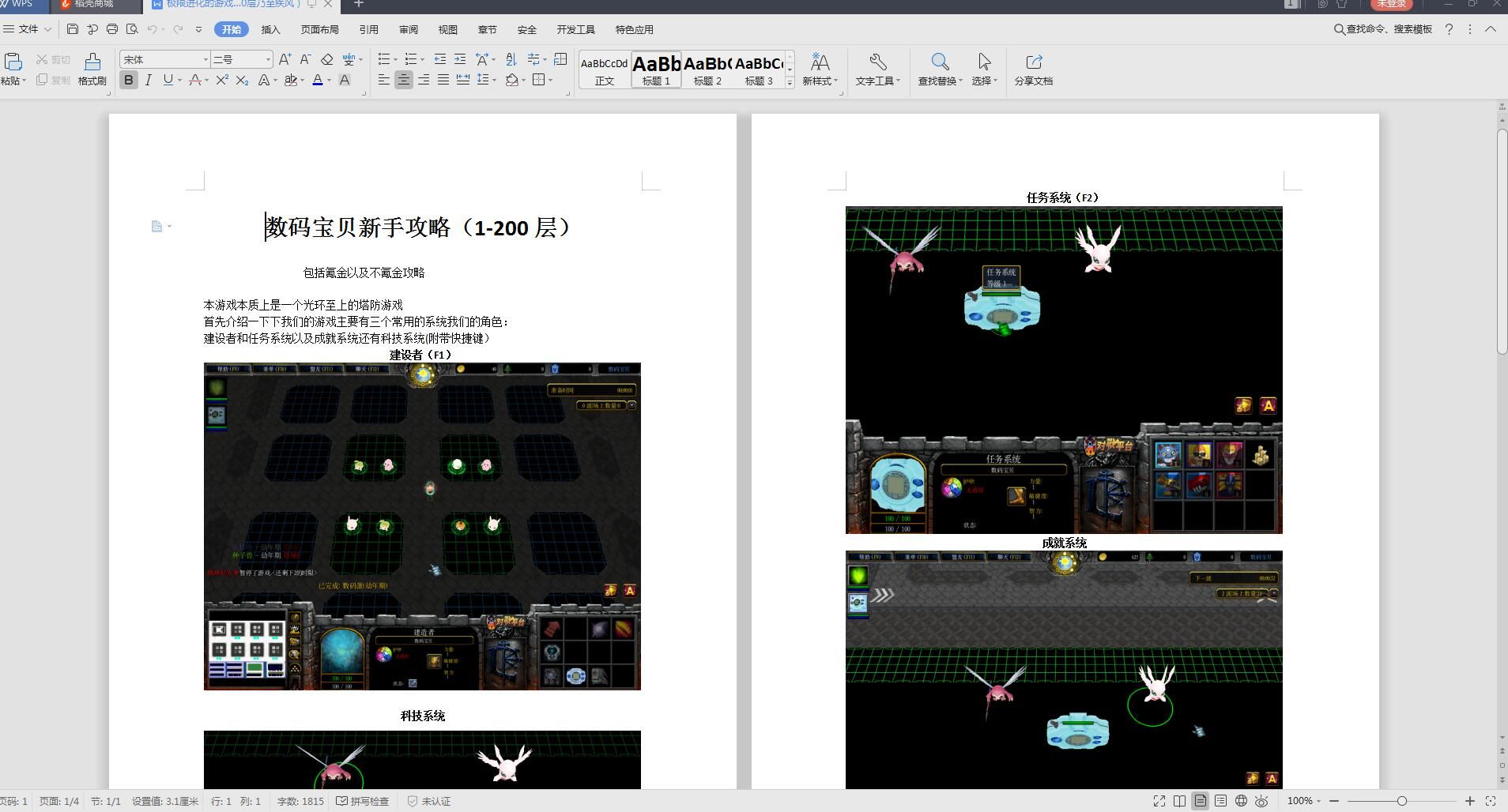Toggle outline view in status bar
Viewport: 1508px width, 812px height.
[x=1220, y=801]
